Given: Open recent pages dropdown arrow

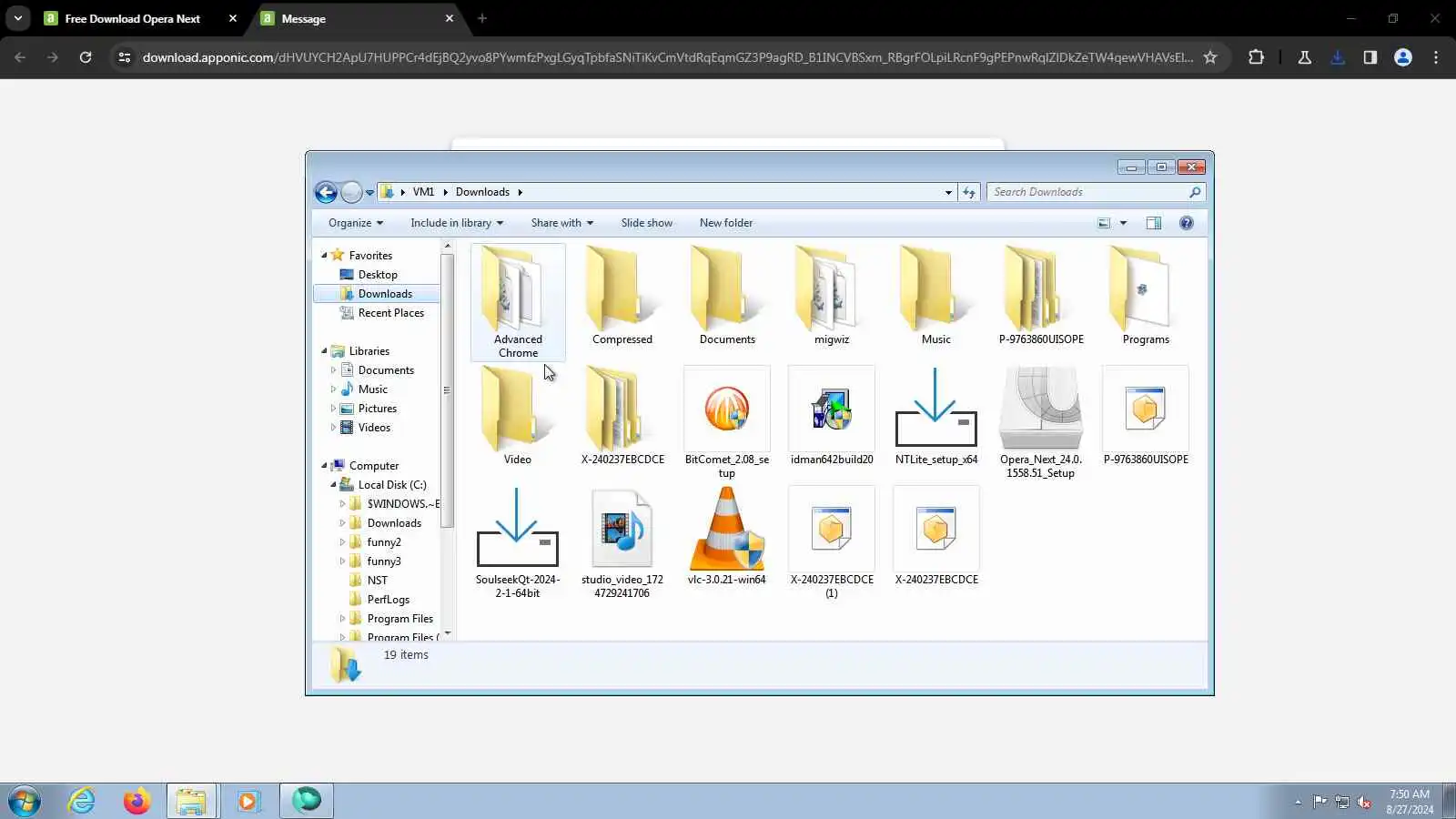Looking at the screenshot, I should [x=369, y=192].
